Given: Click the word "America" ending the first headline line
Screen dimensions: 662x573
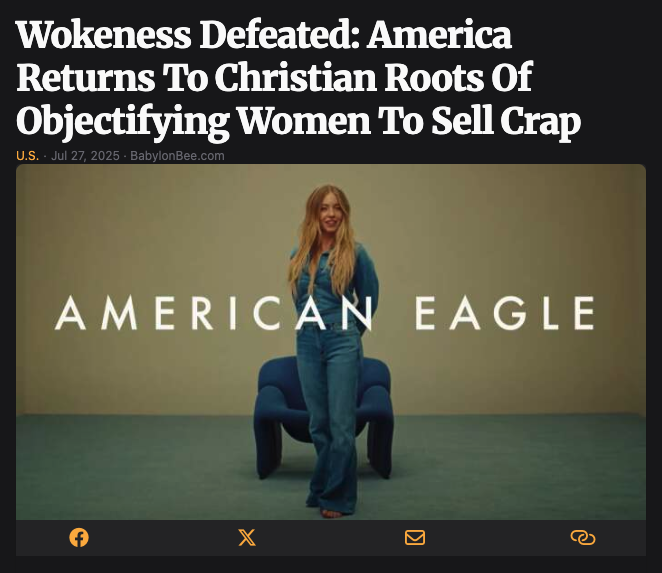Looking at the screenshot, I should (x=440, y=35).
